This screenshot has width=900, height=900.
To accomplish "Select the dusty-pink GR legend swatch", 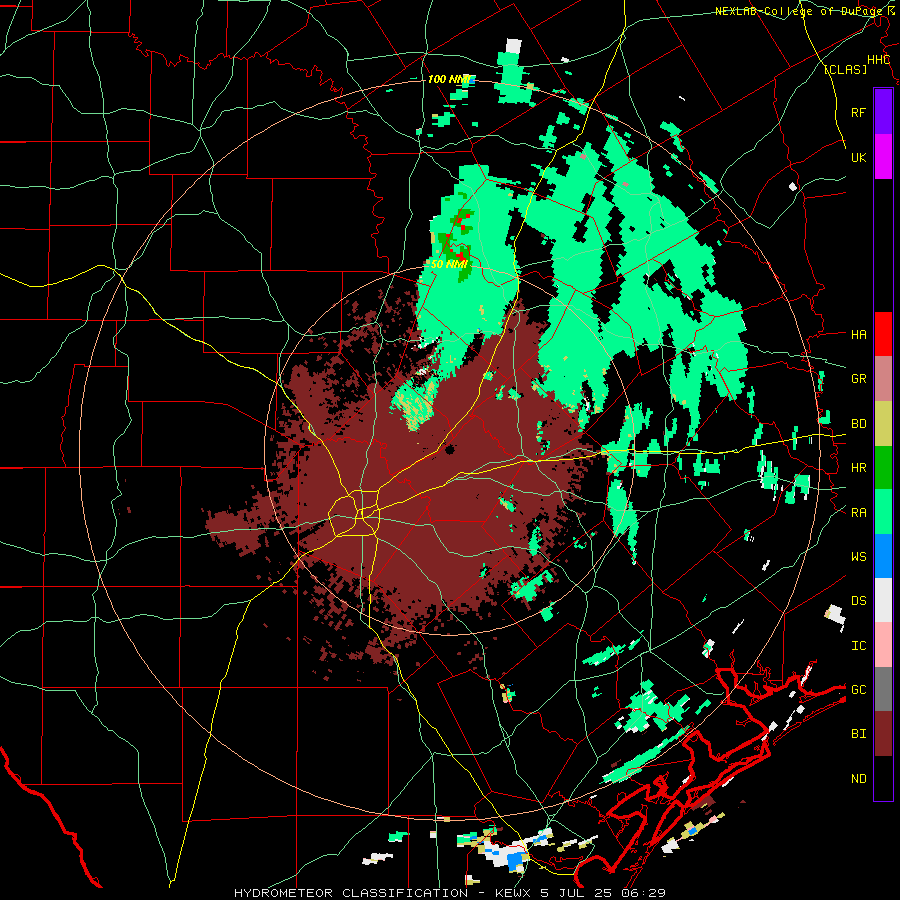I will tap(883, 379).
